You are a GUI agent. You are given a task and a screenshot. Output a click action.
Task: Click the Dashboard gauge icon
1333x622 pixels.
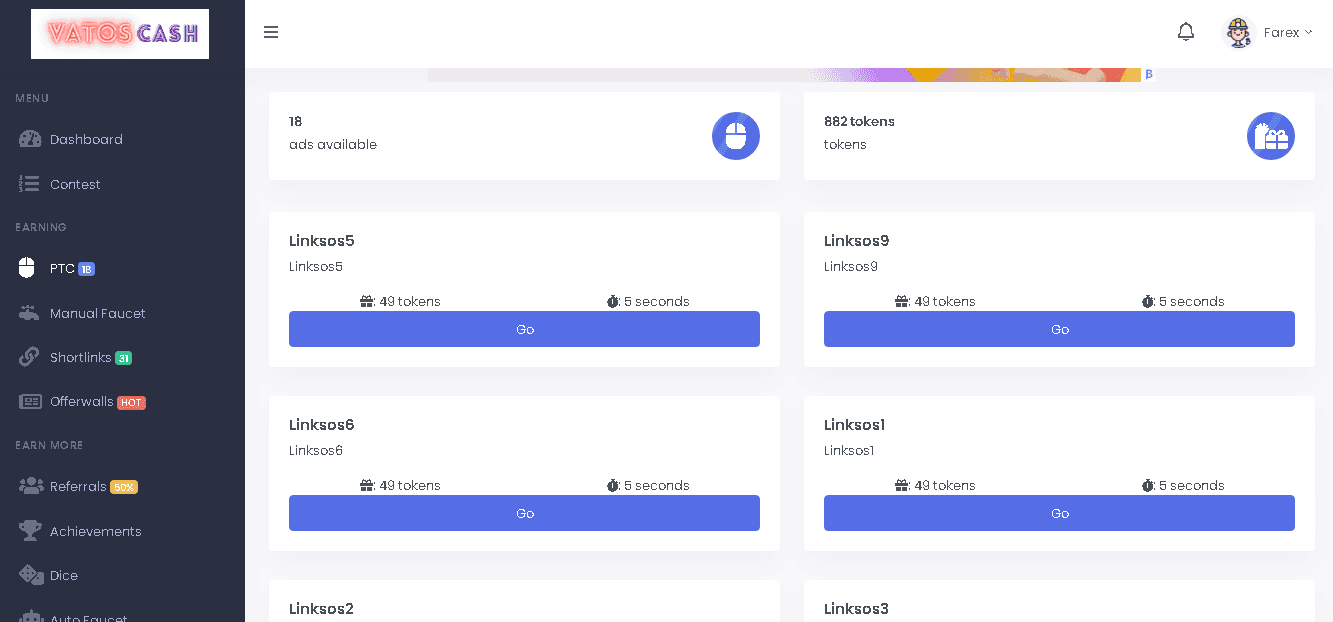(x=30, y=140)
